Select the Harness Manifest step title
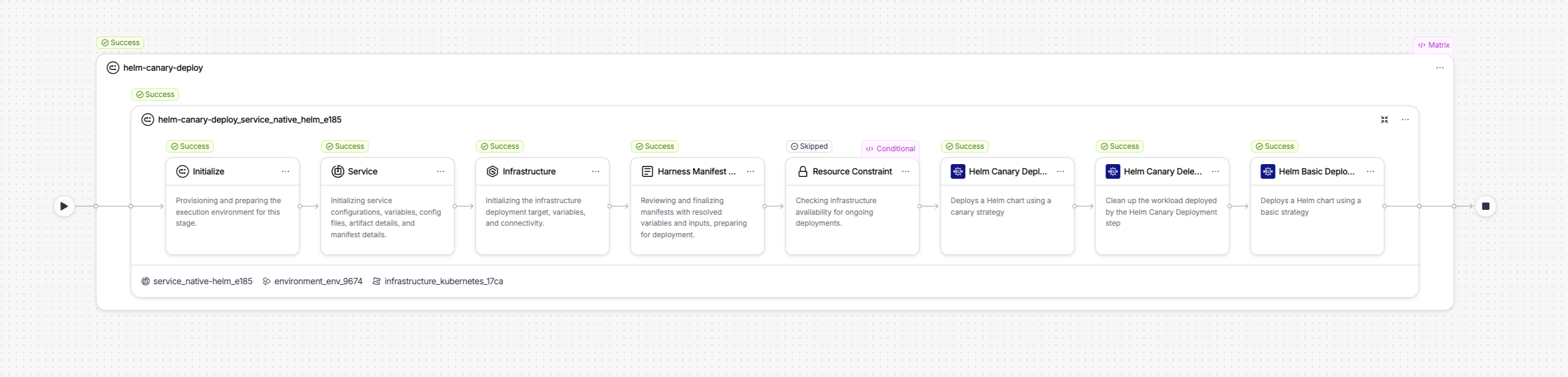This screenshot has height=377, width=1568. 697,171
